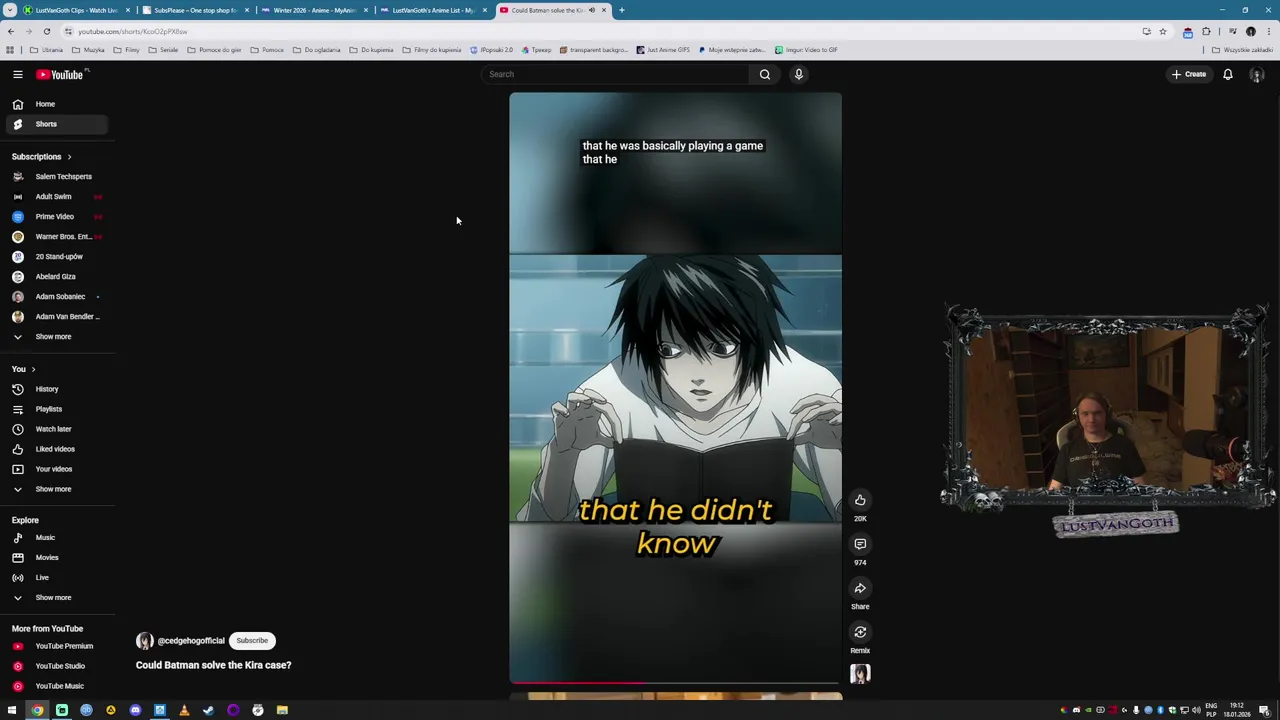The image size is (1280, 720).
Task: Share this Short
Action: (x=860, y=588)
